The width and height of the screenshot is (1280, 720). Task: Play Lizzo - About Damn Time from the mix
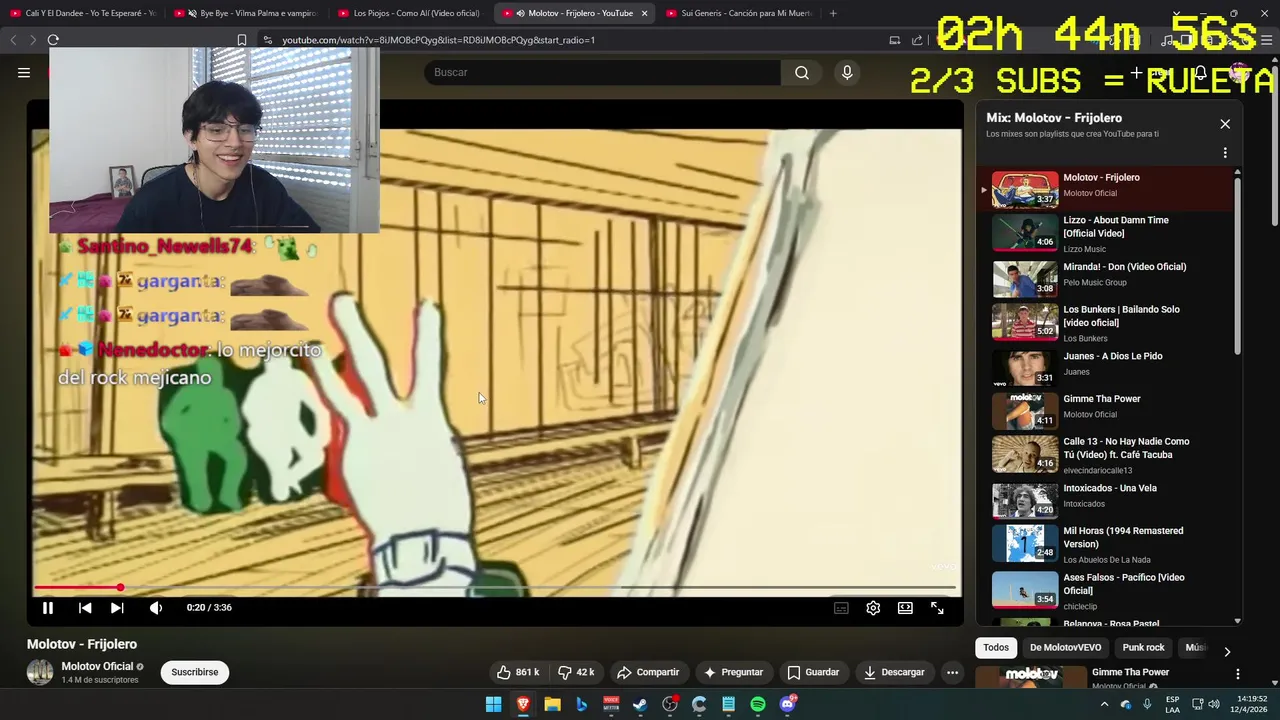[1106, 234]
